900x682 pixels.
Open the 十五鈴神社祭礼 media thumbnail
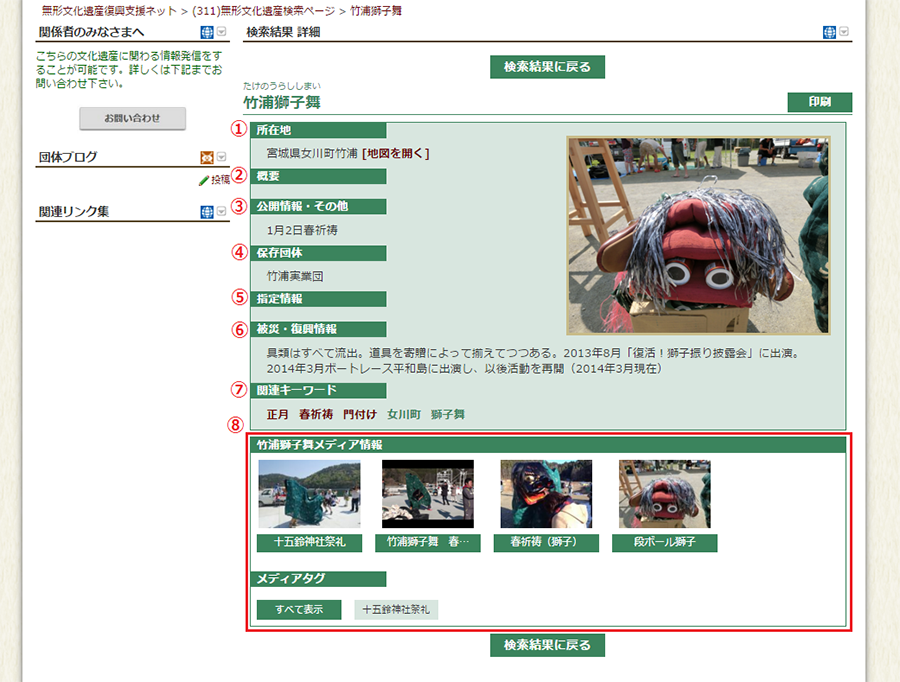tap(309, 494)
